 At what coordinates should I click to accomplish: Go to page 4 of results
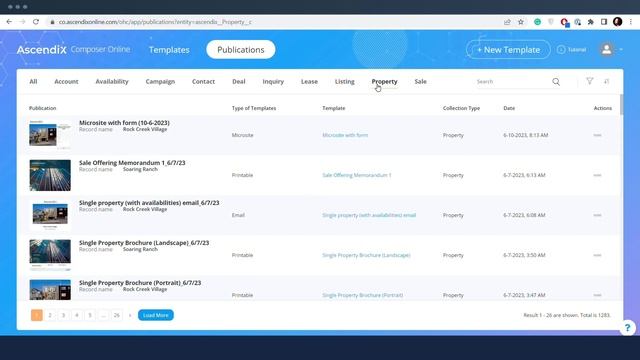click(77, 315)
